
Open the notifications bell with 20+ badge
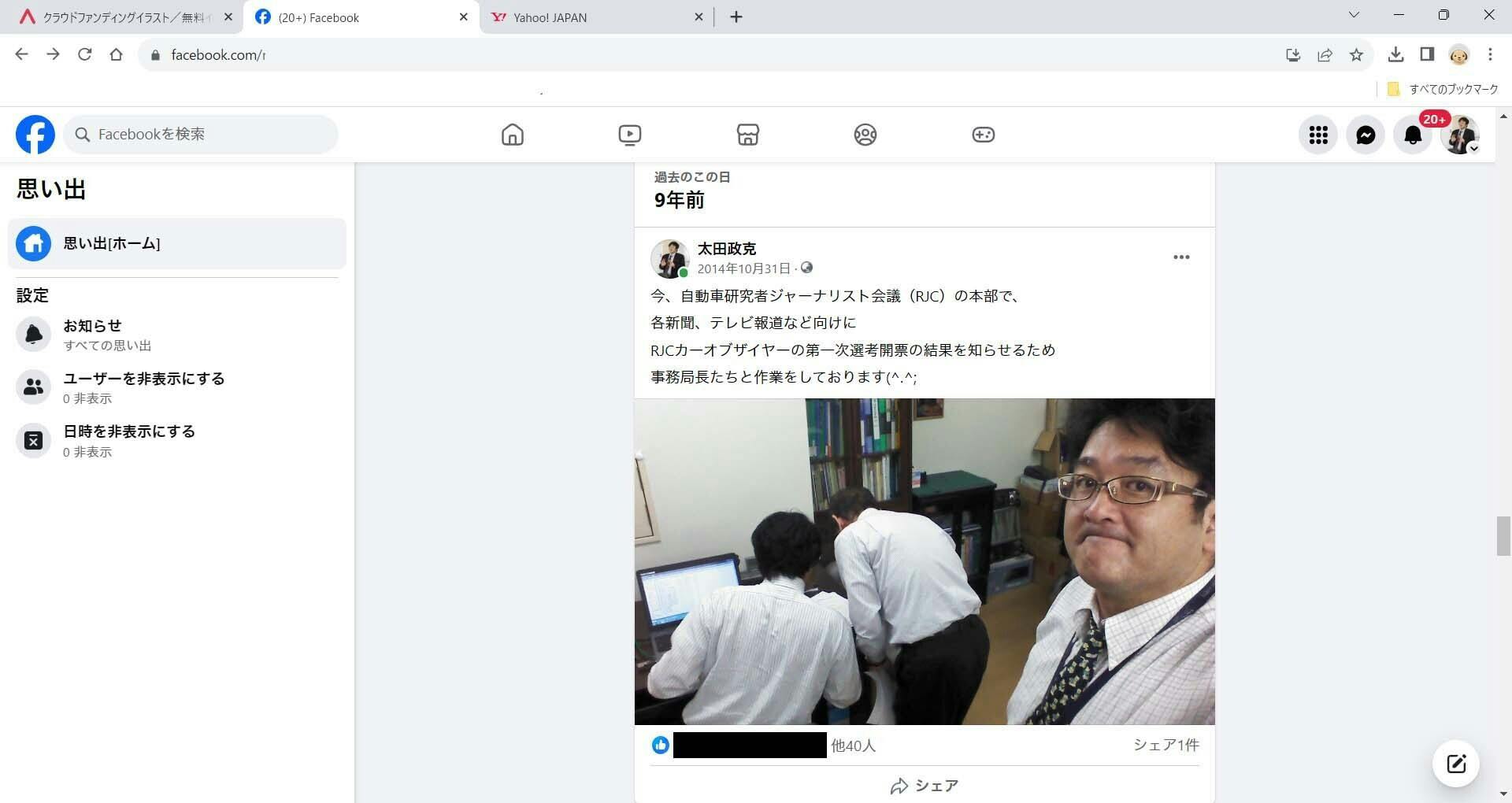click(x=1413, y=135)
